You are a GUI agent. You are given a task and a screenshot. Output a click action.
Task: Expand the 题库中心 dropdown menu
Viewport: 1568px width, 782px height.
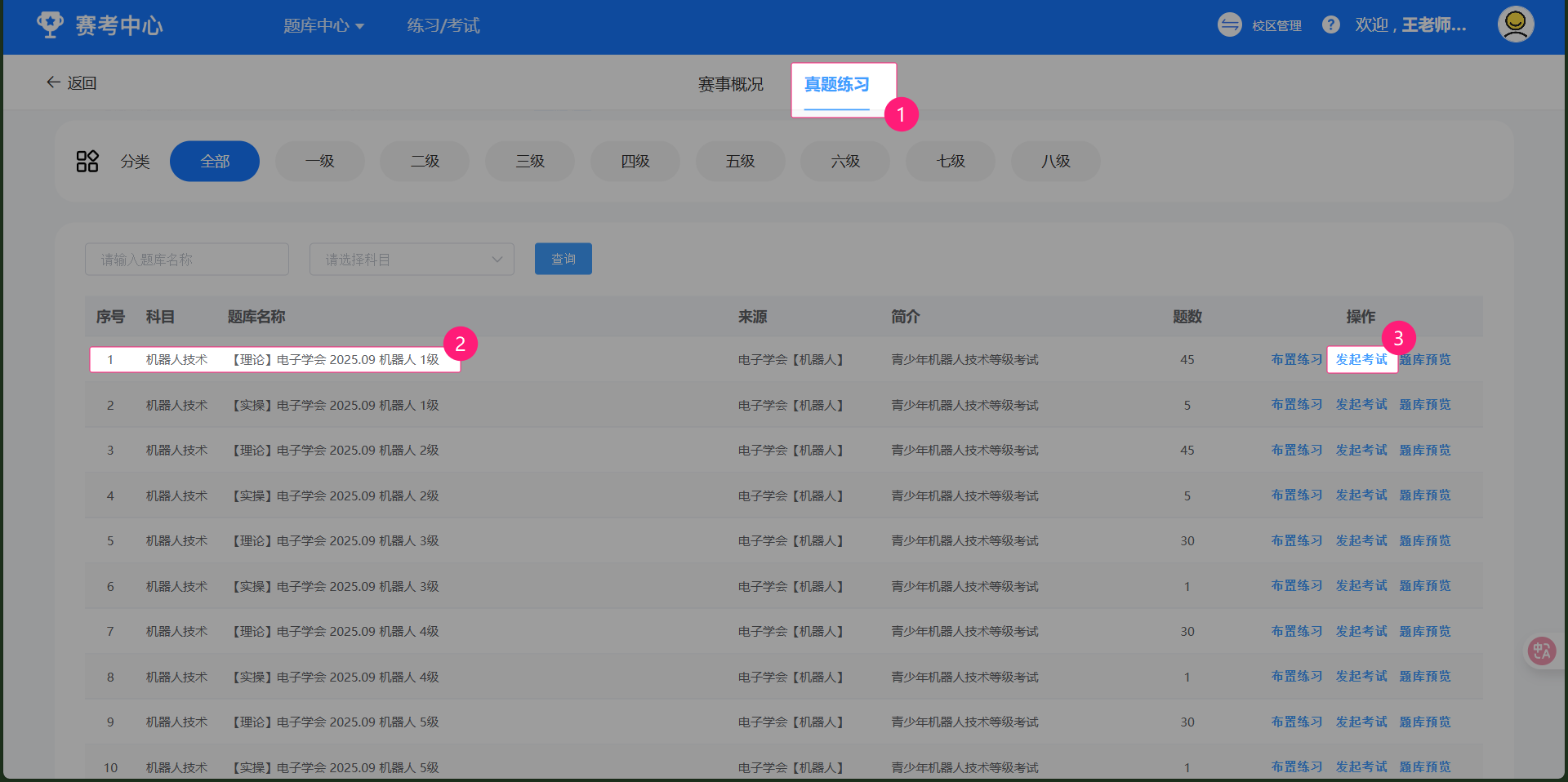pyautogui.click(x=323, y=26)
